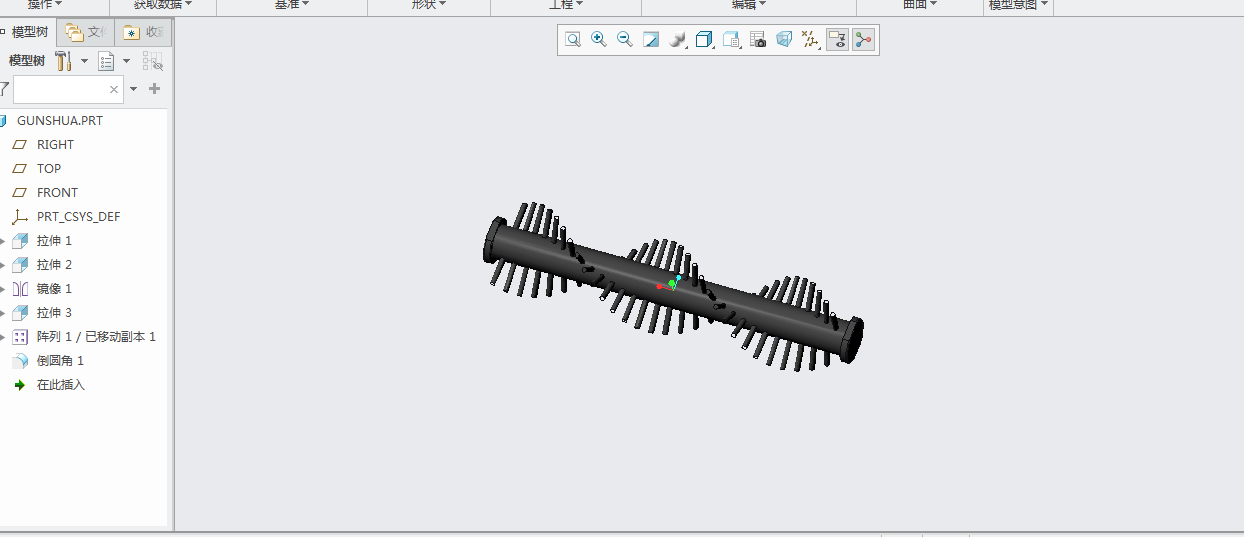Switch to the 模型树 tab

point(28,32)
